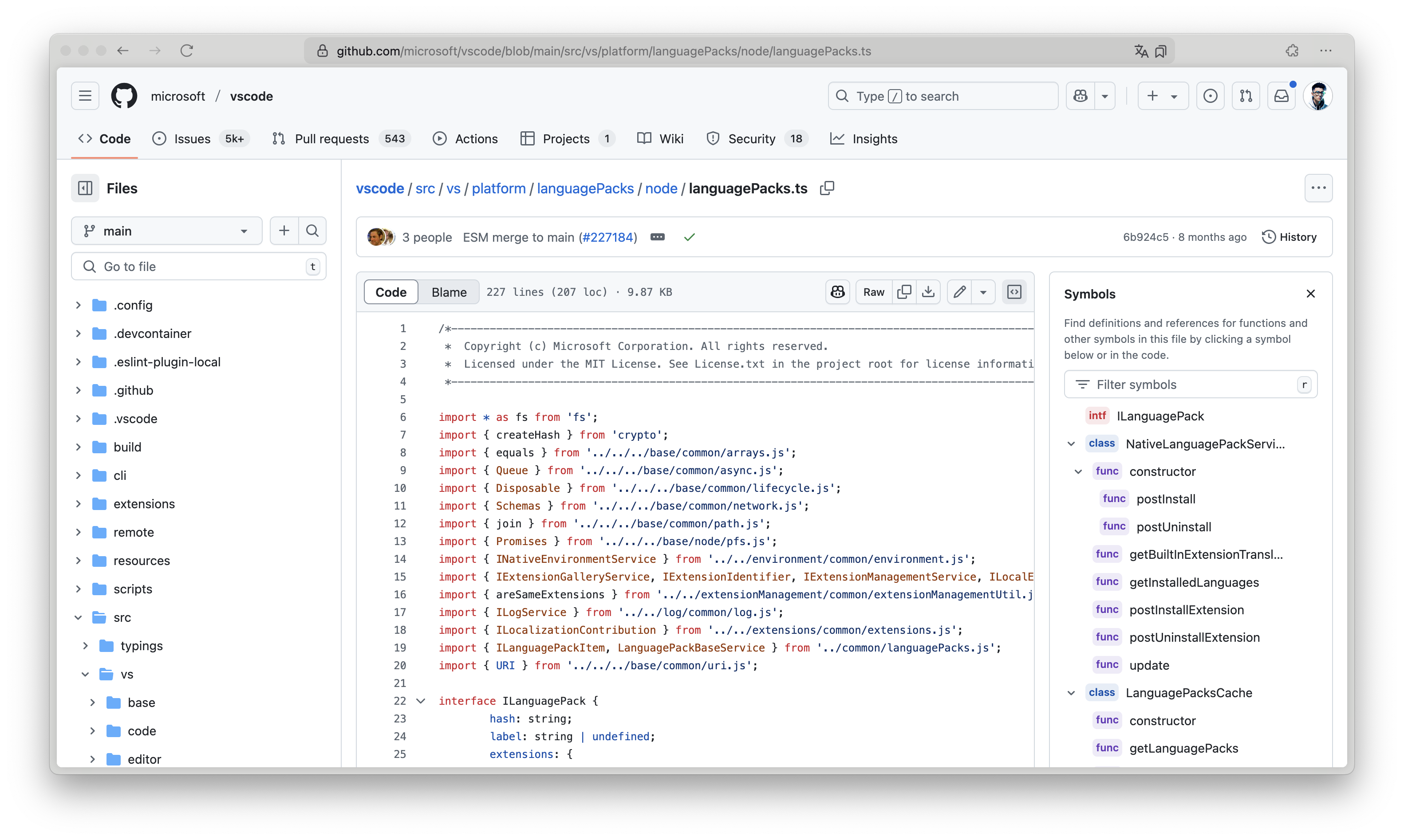
Task: Collapse the vs folder
Action: tap(86, 674)
